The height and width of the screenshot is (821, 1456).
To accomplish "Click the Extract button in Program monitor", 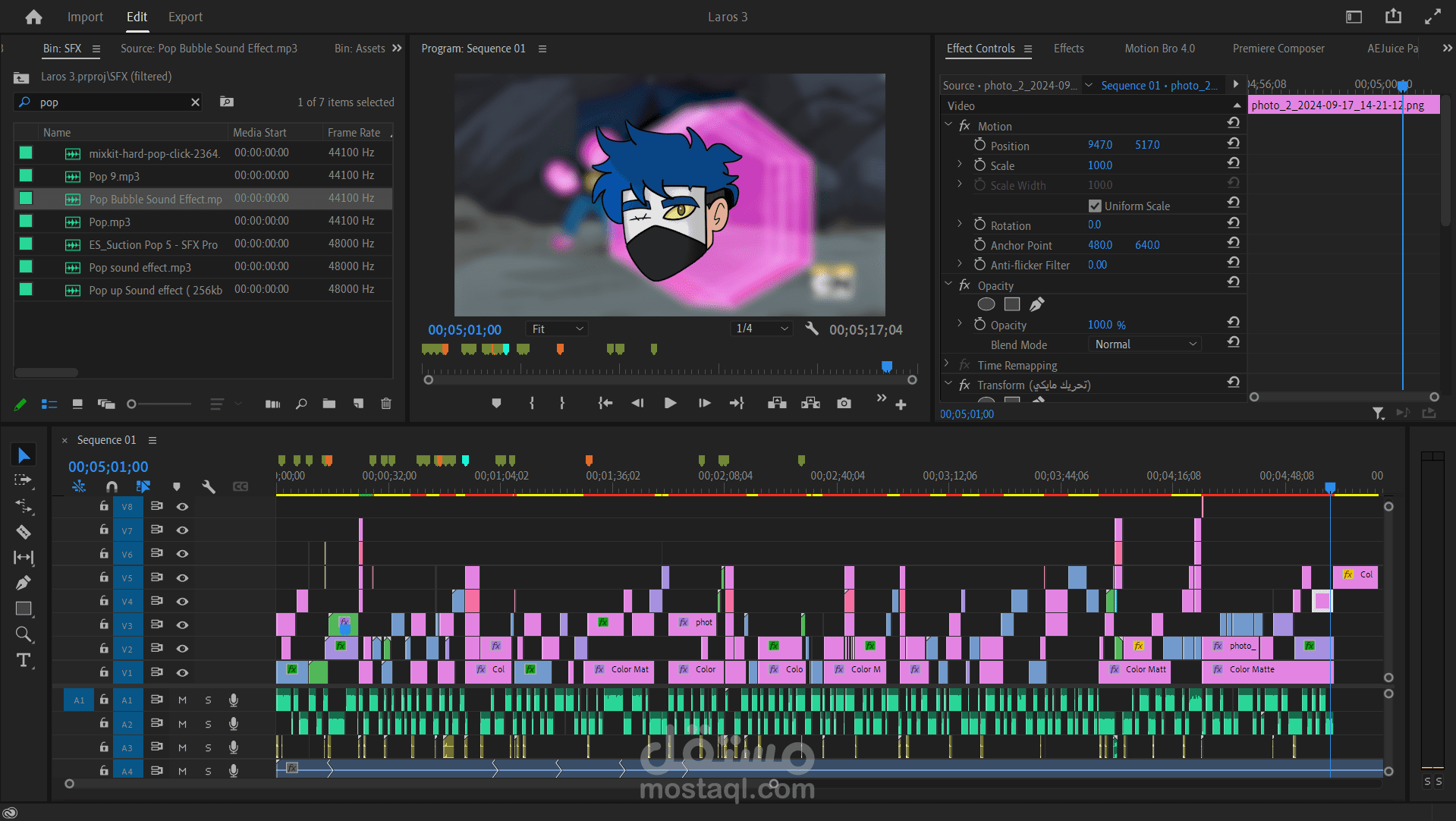I will coord(810,403).
